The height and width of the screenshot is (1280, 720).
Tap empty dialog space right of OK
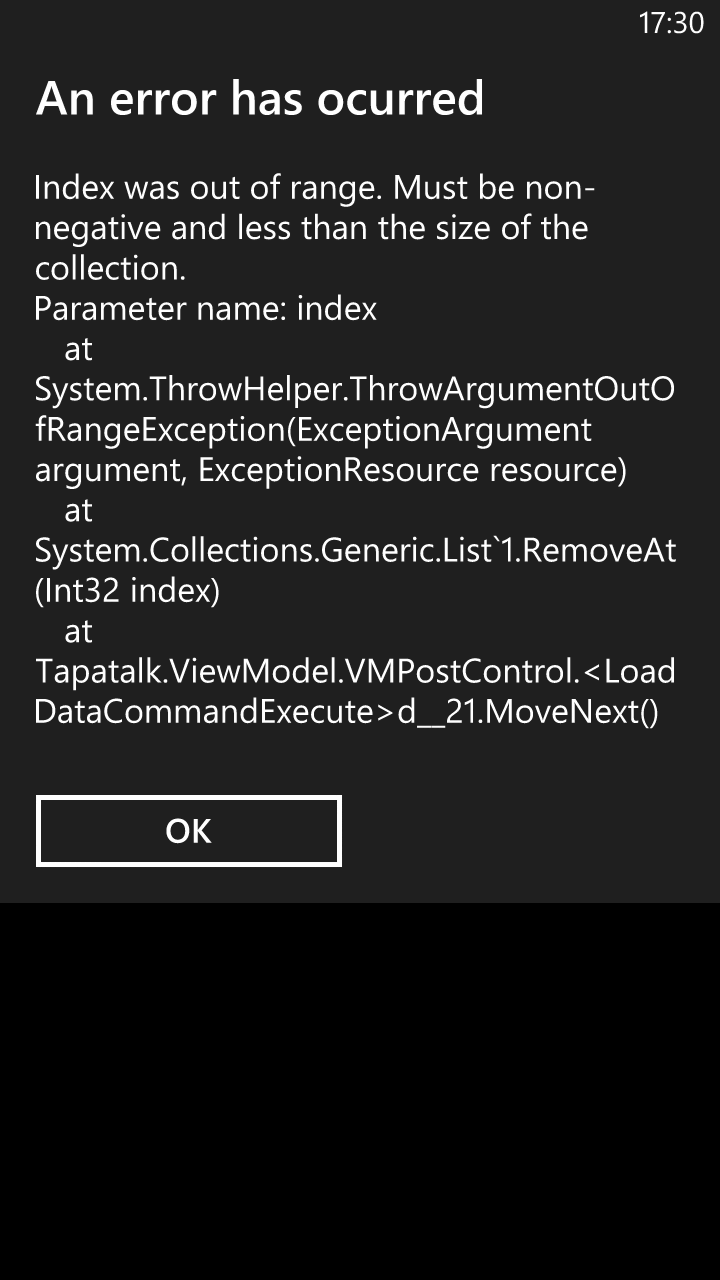point(530,831)
